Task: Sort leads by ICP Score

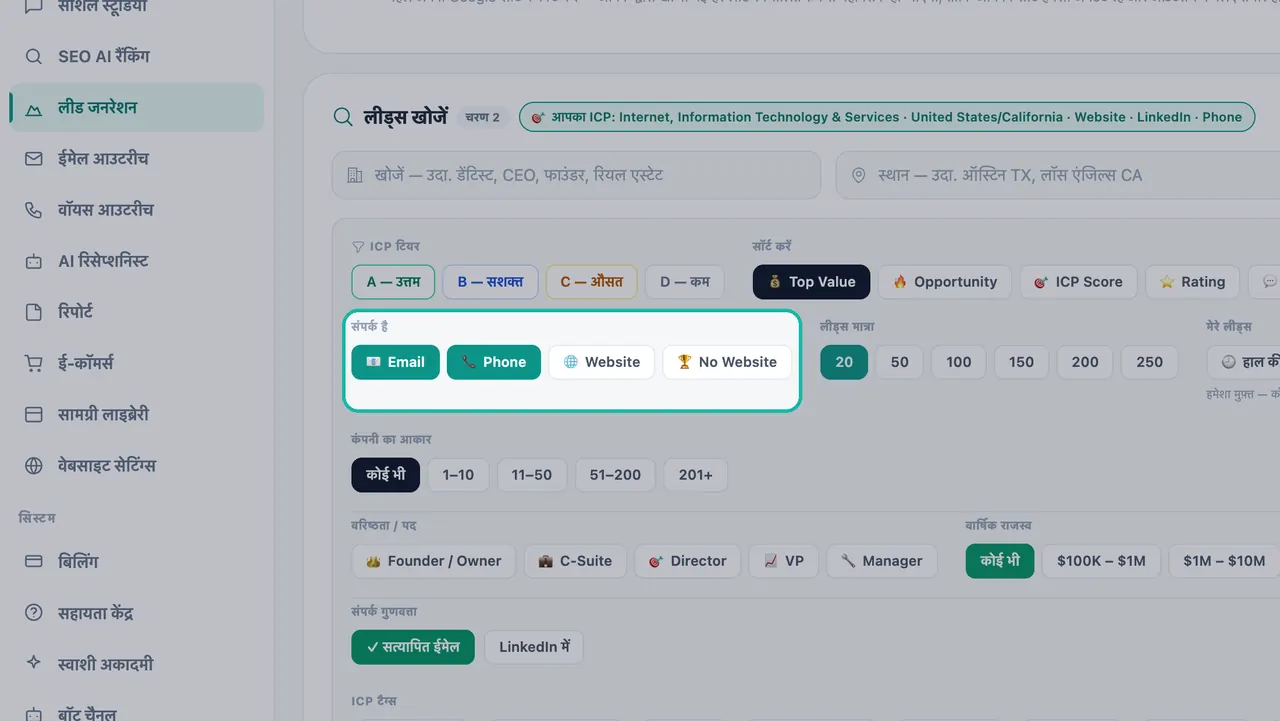Action: (1078, 282)
